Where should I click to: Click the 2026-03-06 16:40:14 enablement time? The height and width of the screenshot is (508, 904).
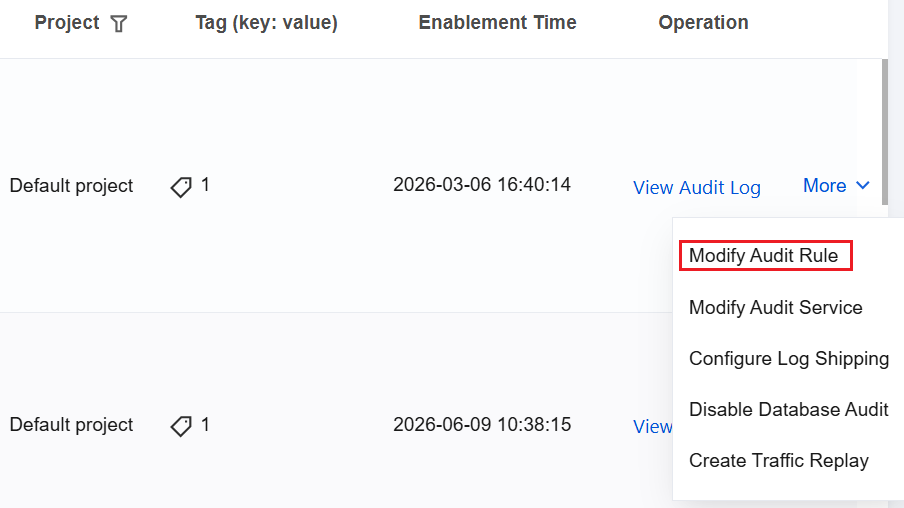(x=482, y=185)
